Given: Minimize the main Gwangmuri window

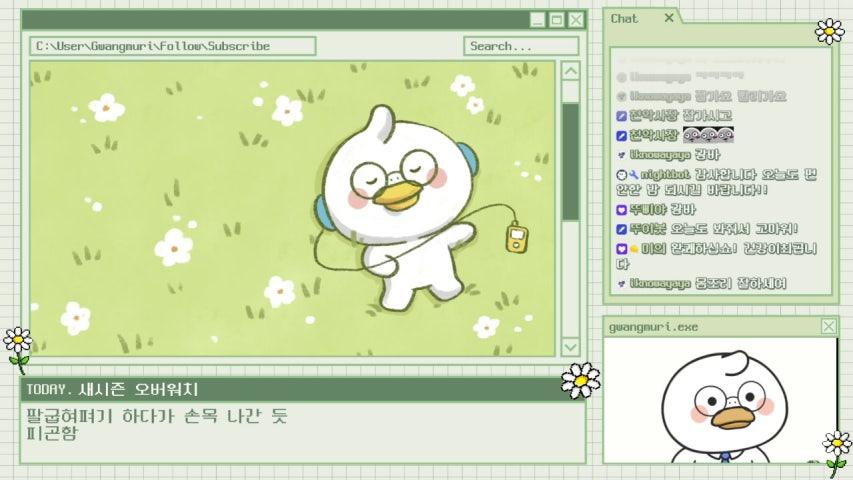Looking at the screenshot, I should tap(537, 20).
